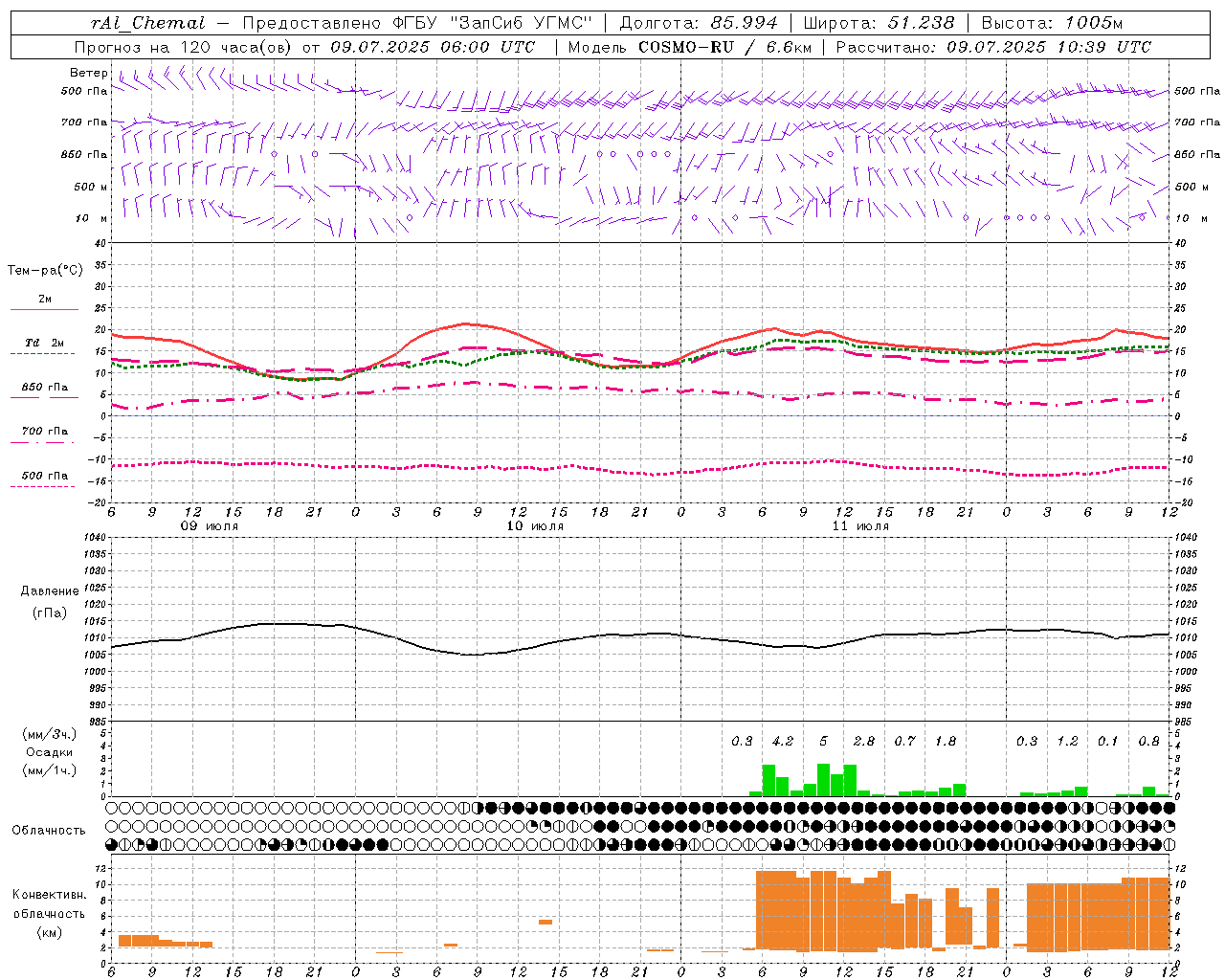Viewport: 1225px width, 980px height.
Task: Click the Конвективн. label
Action: click(x=50, y=895)
